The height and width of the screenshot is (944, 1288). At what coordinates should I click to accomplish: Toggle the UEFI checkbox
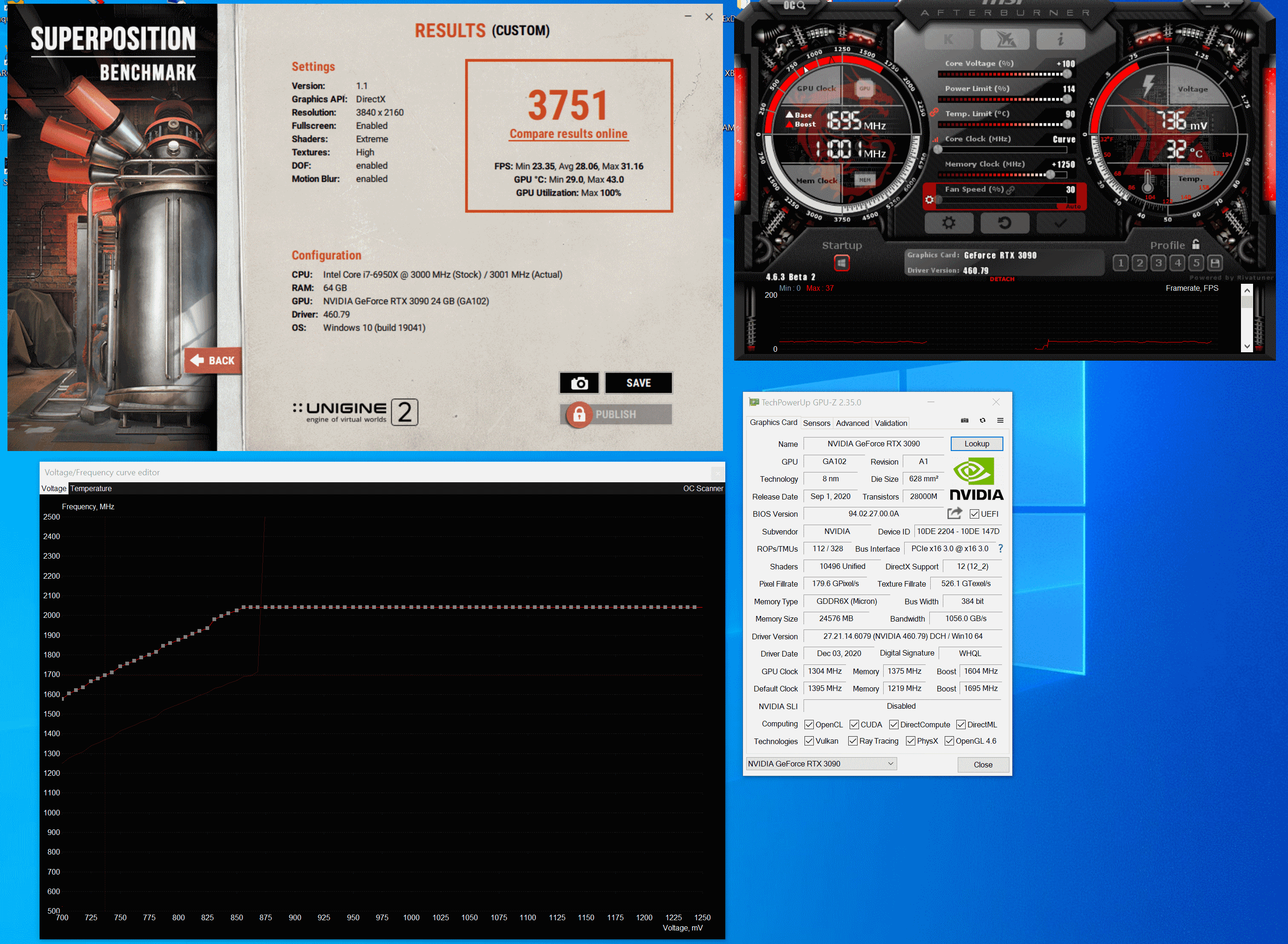tap(975, 514)
